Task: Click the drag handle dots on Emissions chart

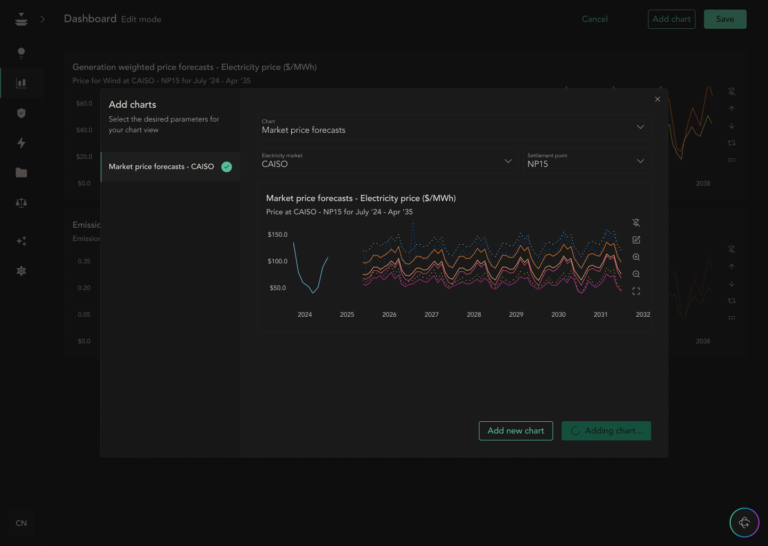Action: [732, 318]
